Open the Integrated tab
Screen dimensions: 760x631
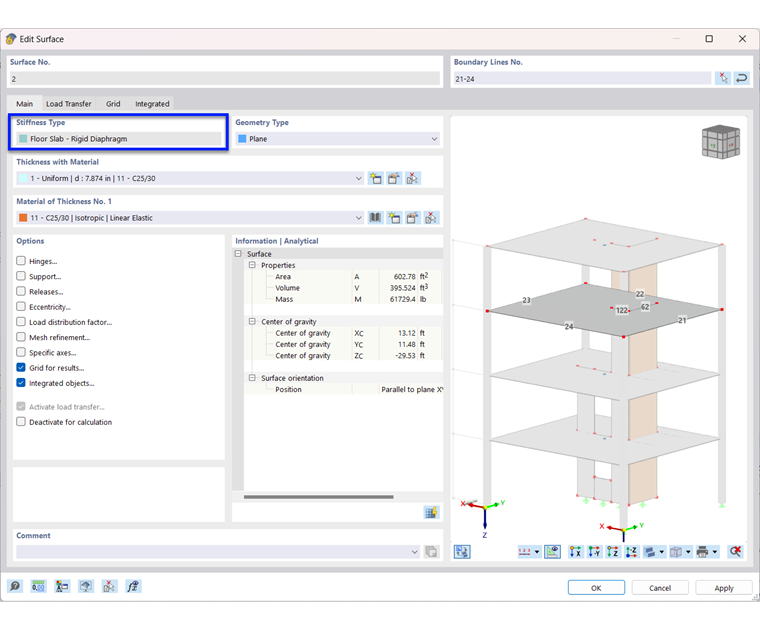(x=152, y=104)
